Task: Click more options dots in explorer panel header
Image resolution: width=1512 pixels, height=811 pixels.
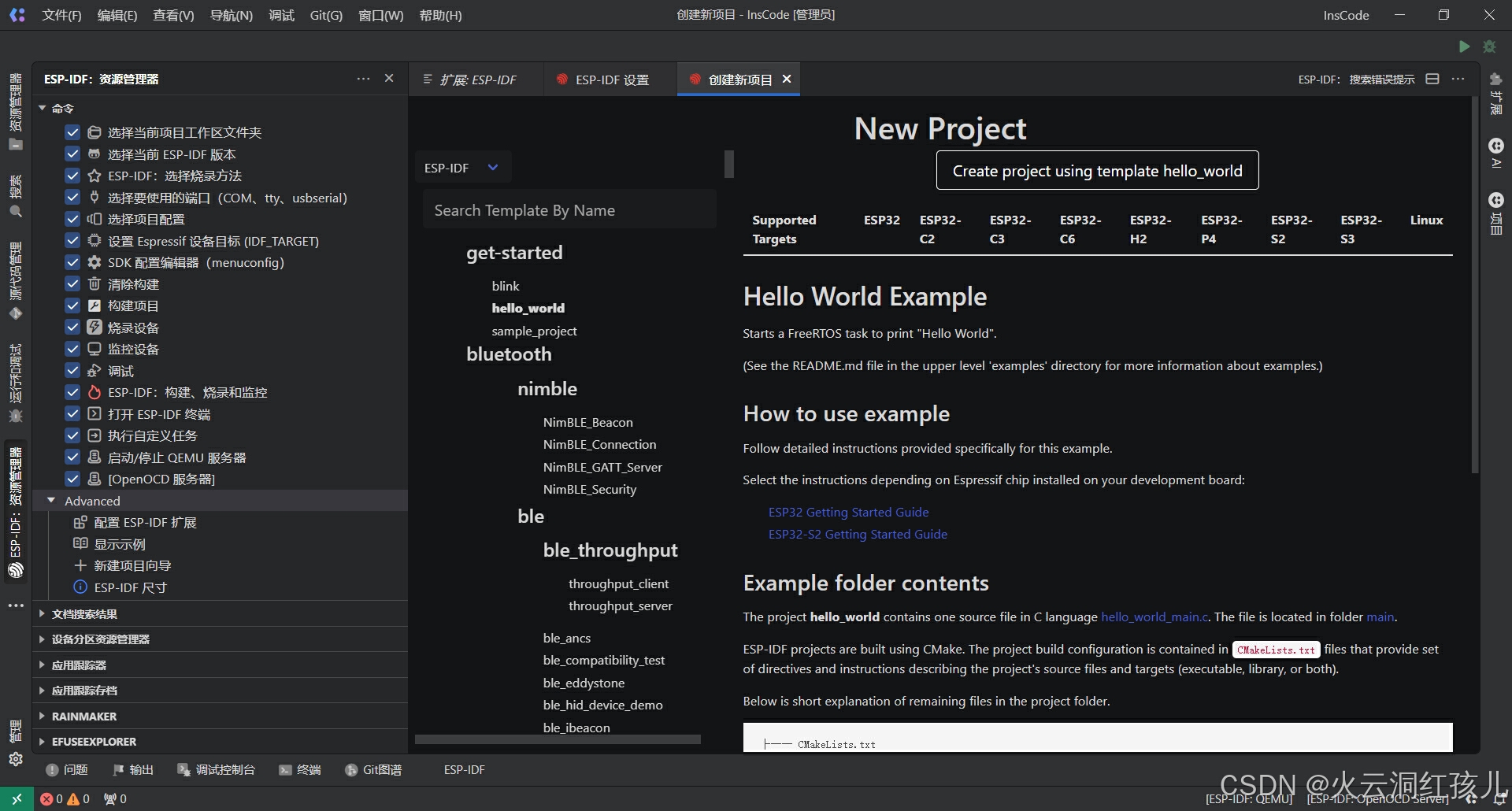Action: click(363, 79)
